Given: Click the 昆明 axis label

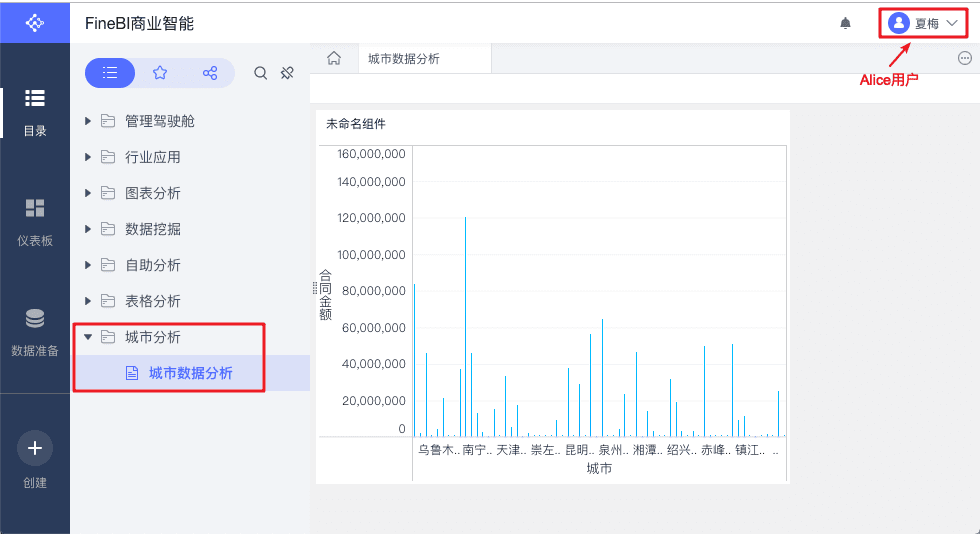Looking at the screenshot, I should coord(579,450).
